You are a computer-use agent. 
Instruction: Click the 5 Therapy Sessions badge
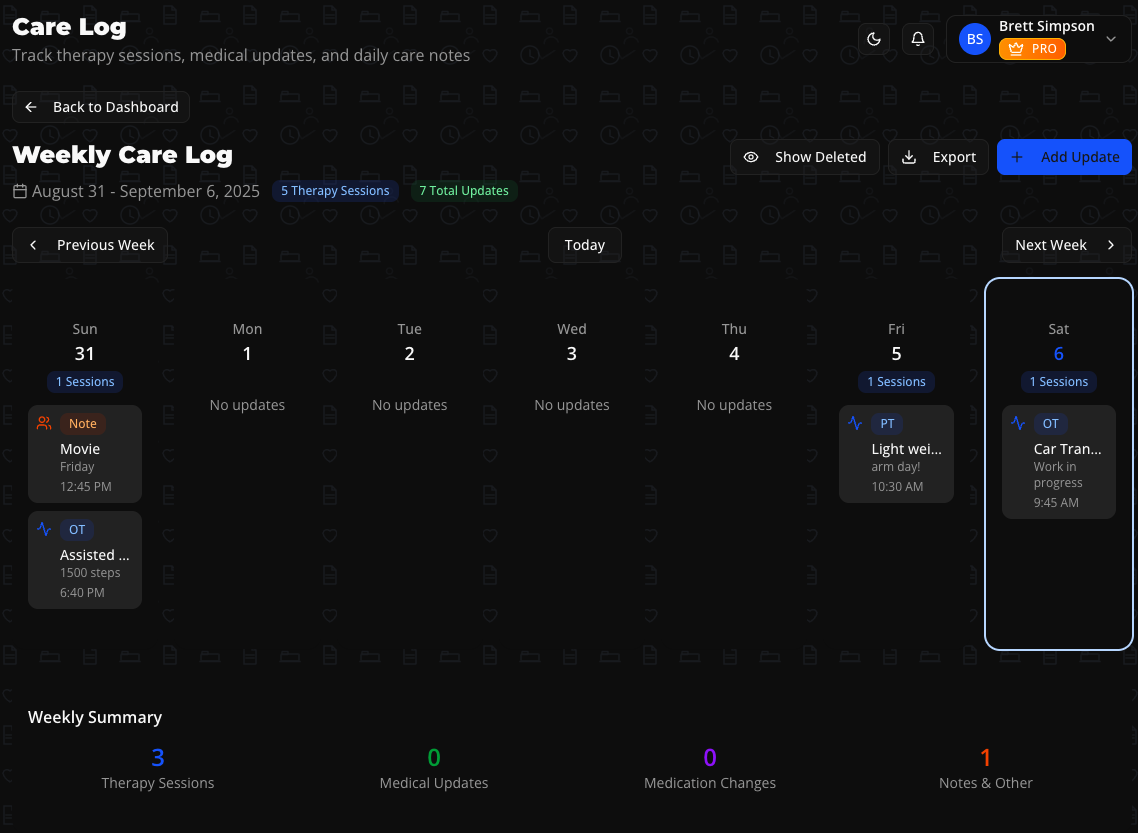point(335,190)
